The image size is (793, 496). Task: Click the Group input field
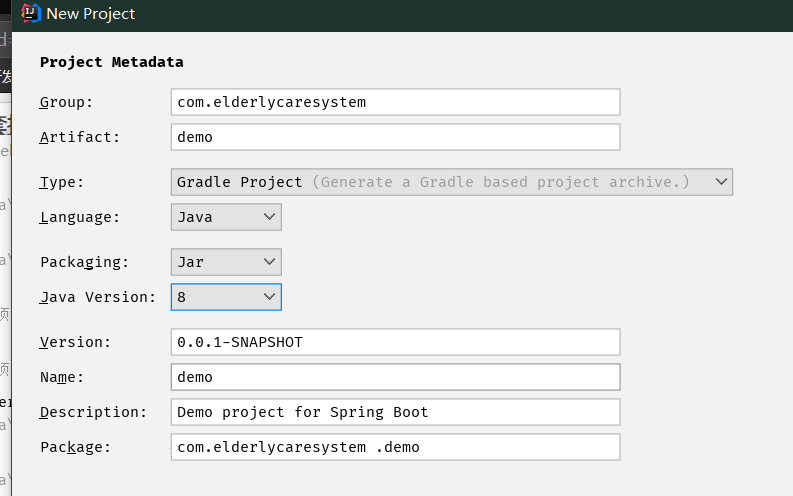[395, 102]
